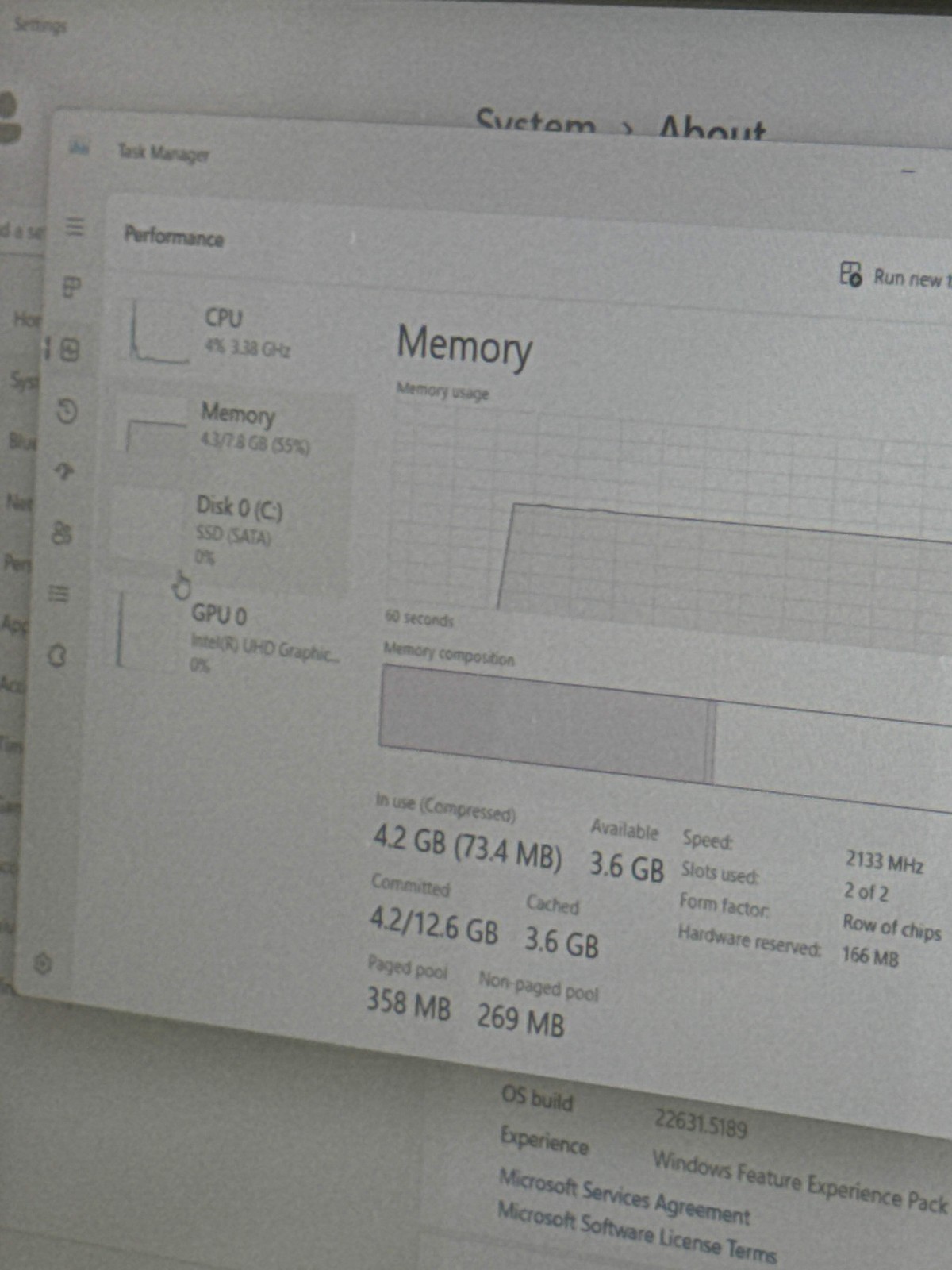Viewport: 952px width, 1270px height.
Task: Open the App history icon in sidebar
Action: click(67, 410)
